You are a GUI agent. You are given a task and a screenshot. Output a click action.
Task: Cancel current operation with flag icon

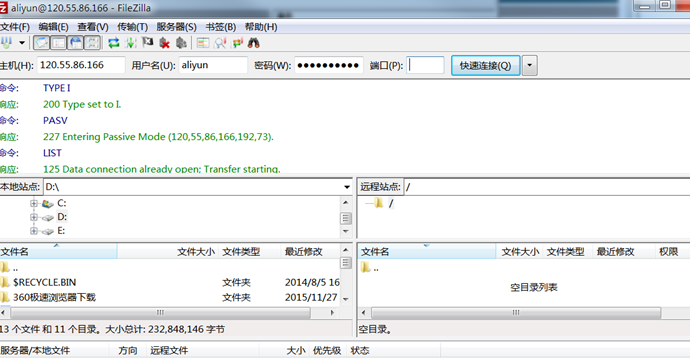tap(147, 43)
